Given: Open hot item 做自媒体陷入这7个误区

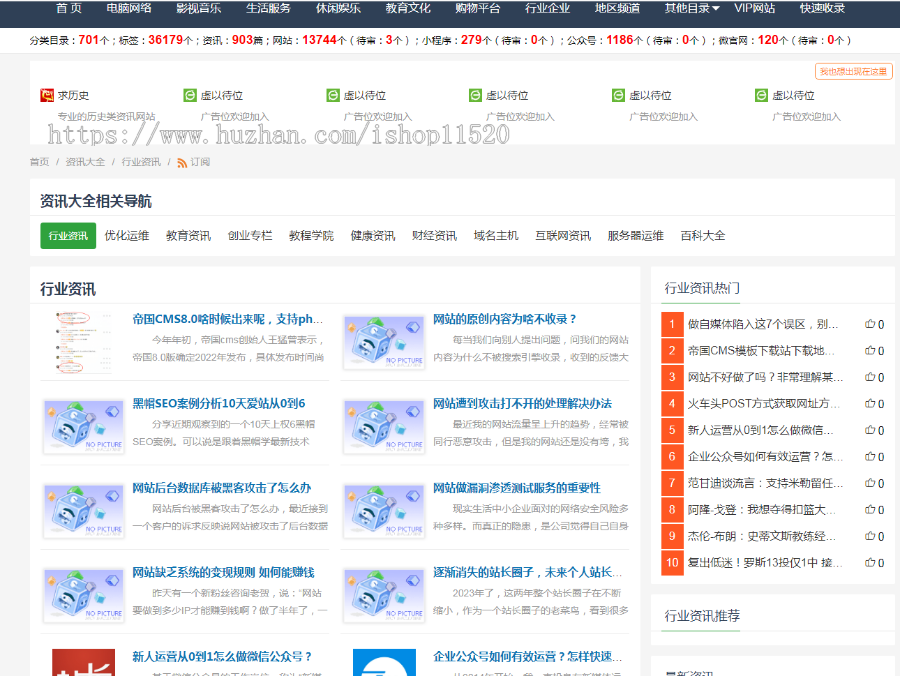Looking at the screenshot, I should 763,324.
